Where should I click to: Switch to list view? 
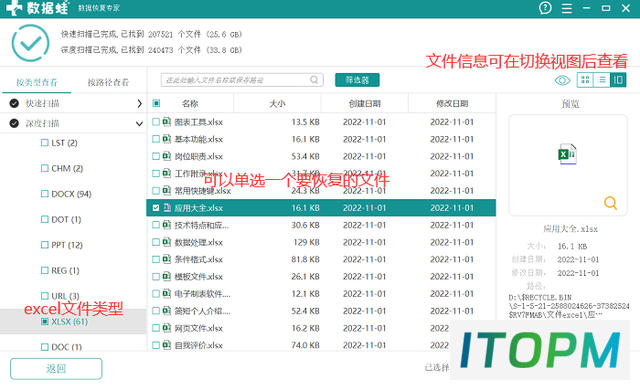coord(601,80)
